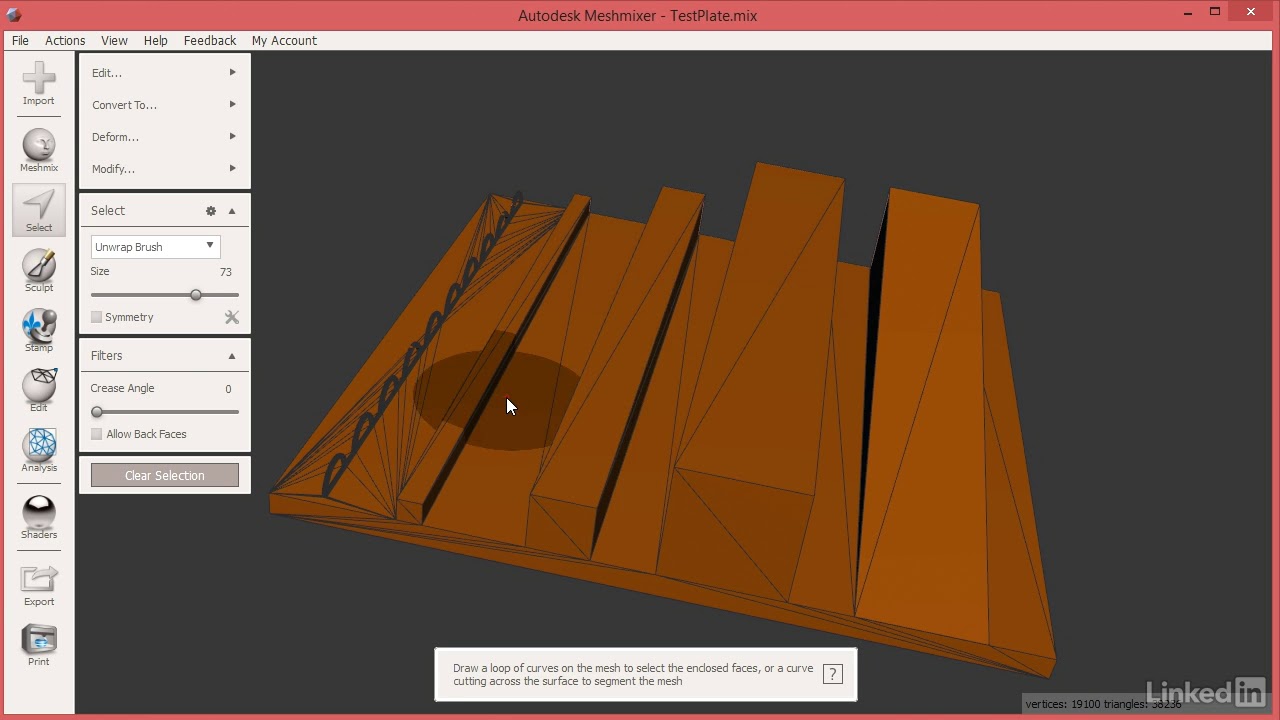1280x720 pixels.
Task: Click the help question mark icon
Action: (x=832, y=674)
